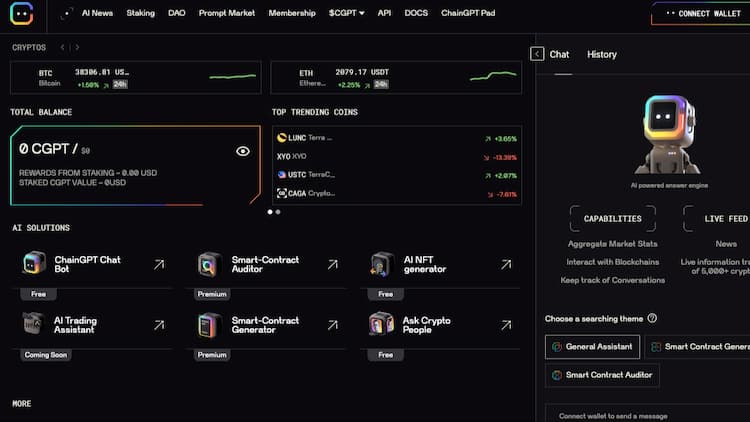Open Smart-Contract Generator arrow icon
750x422 pixels.
332,325
